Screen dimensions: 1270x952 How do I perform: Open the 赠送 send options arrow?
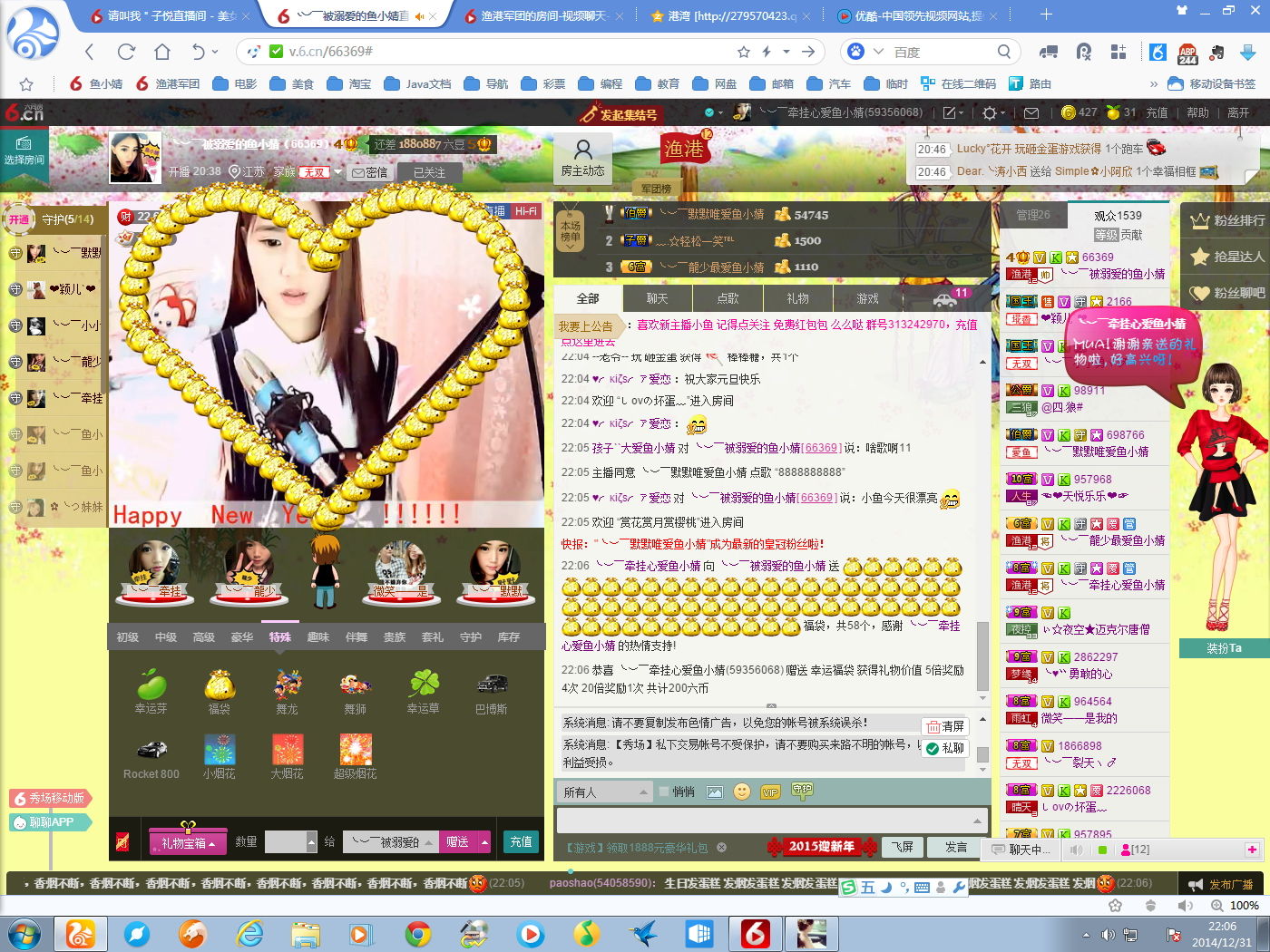point(484,842)
